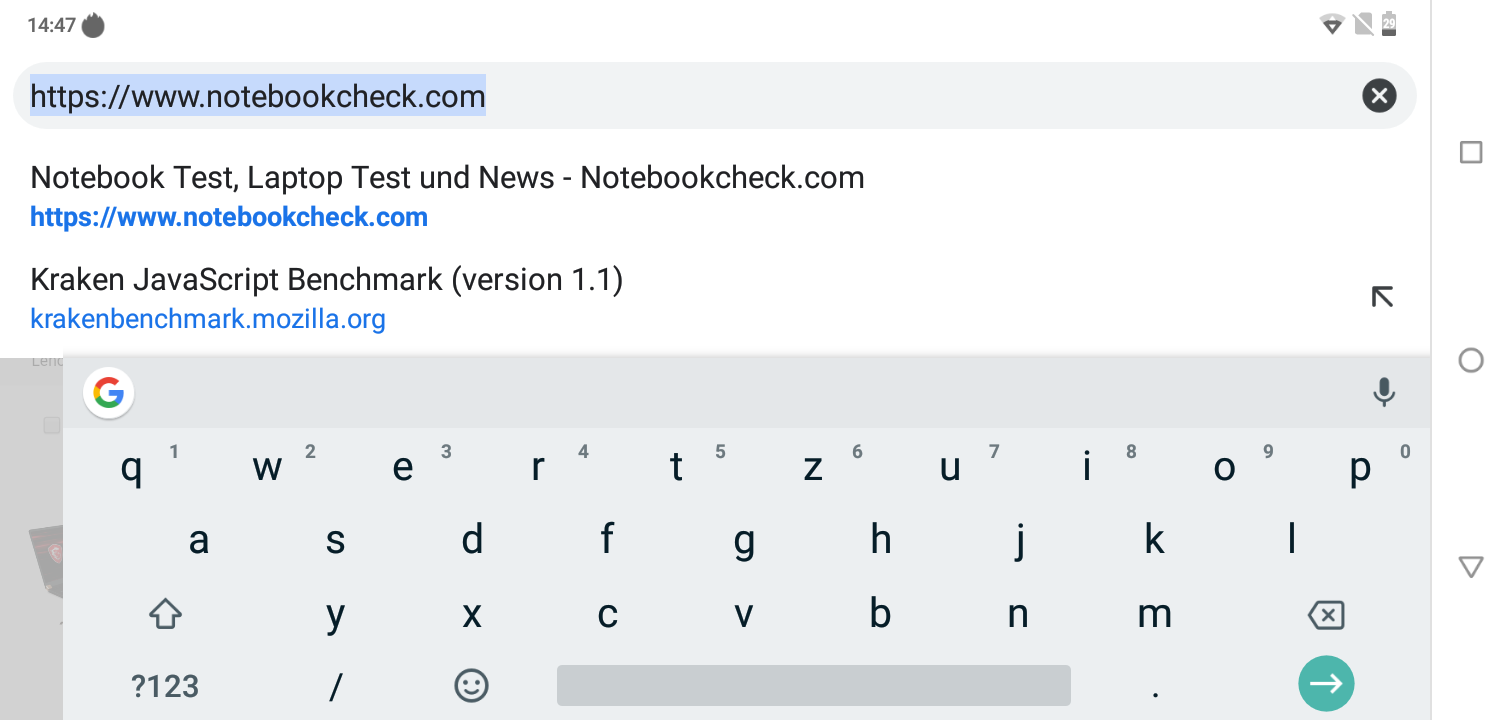Clear the URL with the X icon
This screenshot has height=720, width=1512.
tap(1379, 96)
